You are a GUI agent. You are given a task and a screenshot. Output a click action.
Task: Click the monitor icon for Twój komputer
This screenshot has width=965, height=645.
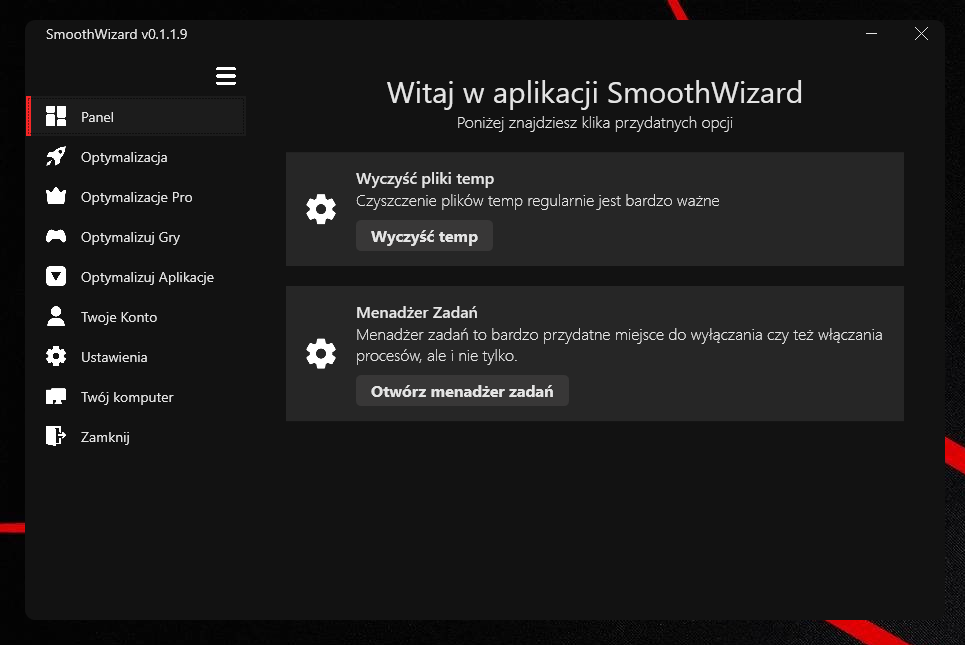pyautogui.click(x=56, y=396)
